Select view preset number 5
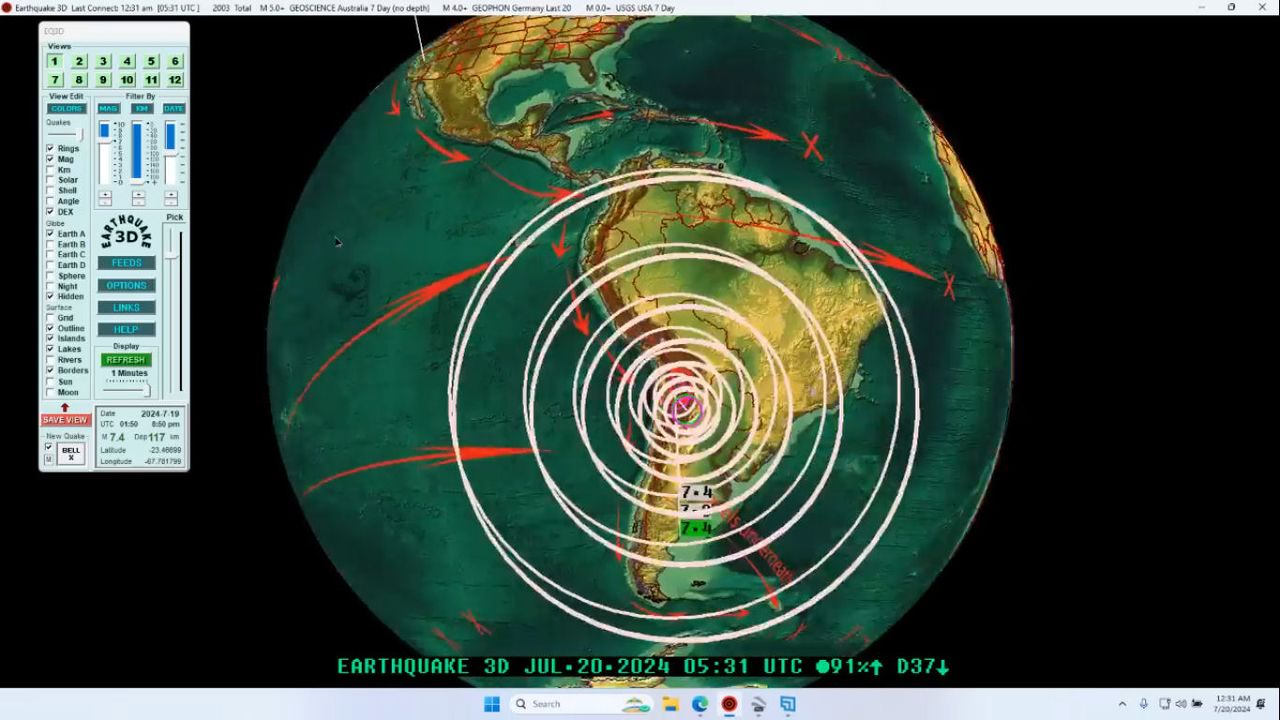This screenshot has height=720, width=1280. [151, 61]
